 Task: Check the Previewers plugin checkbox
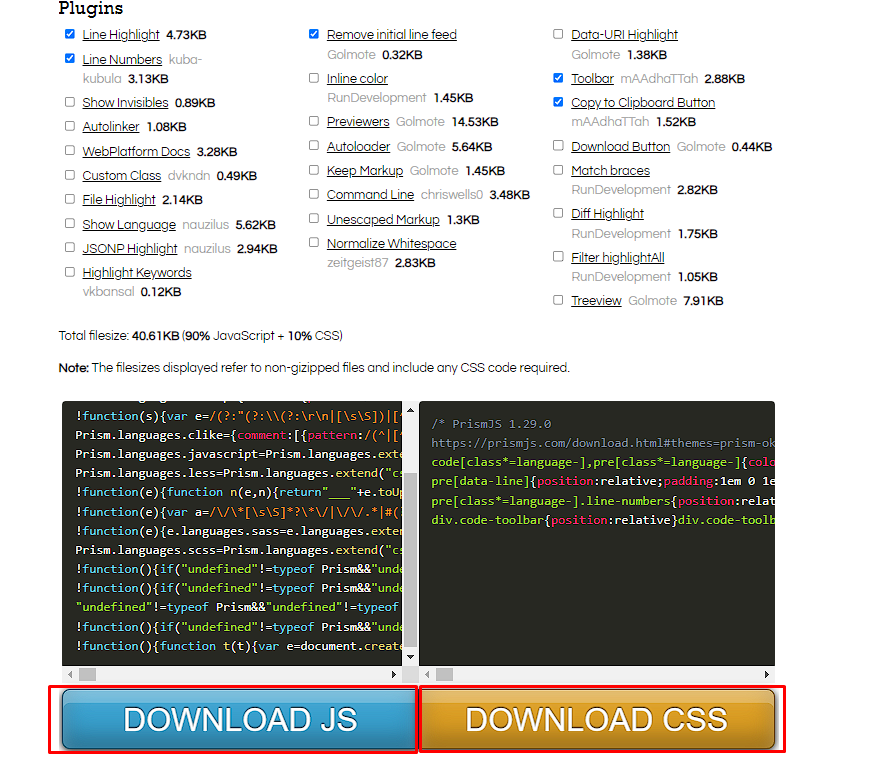pyautogui.click(x=314, y=121)
